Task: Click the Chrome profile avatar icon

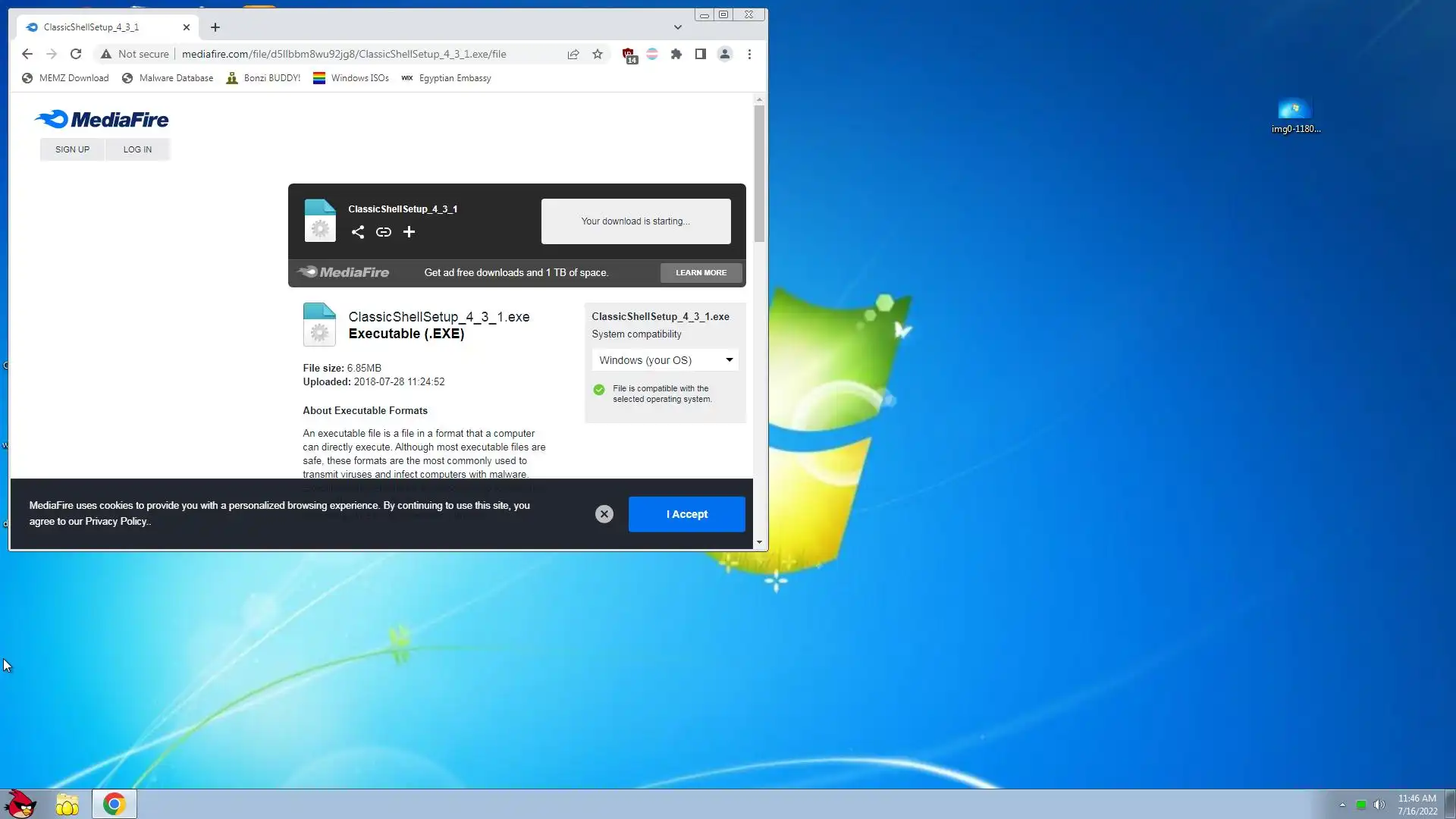Action: click(725, 54)
